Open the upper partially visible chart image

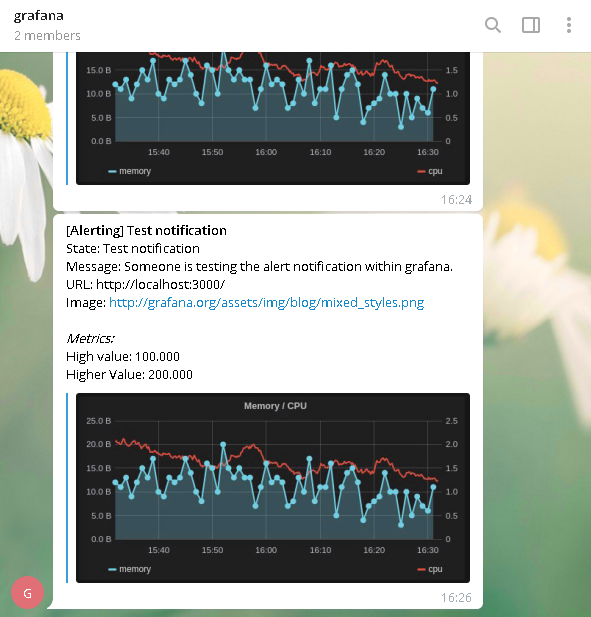273,118
